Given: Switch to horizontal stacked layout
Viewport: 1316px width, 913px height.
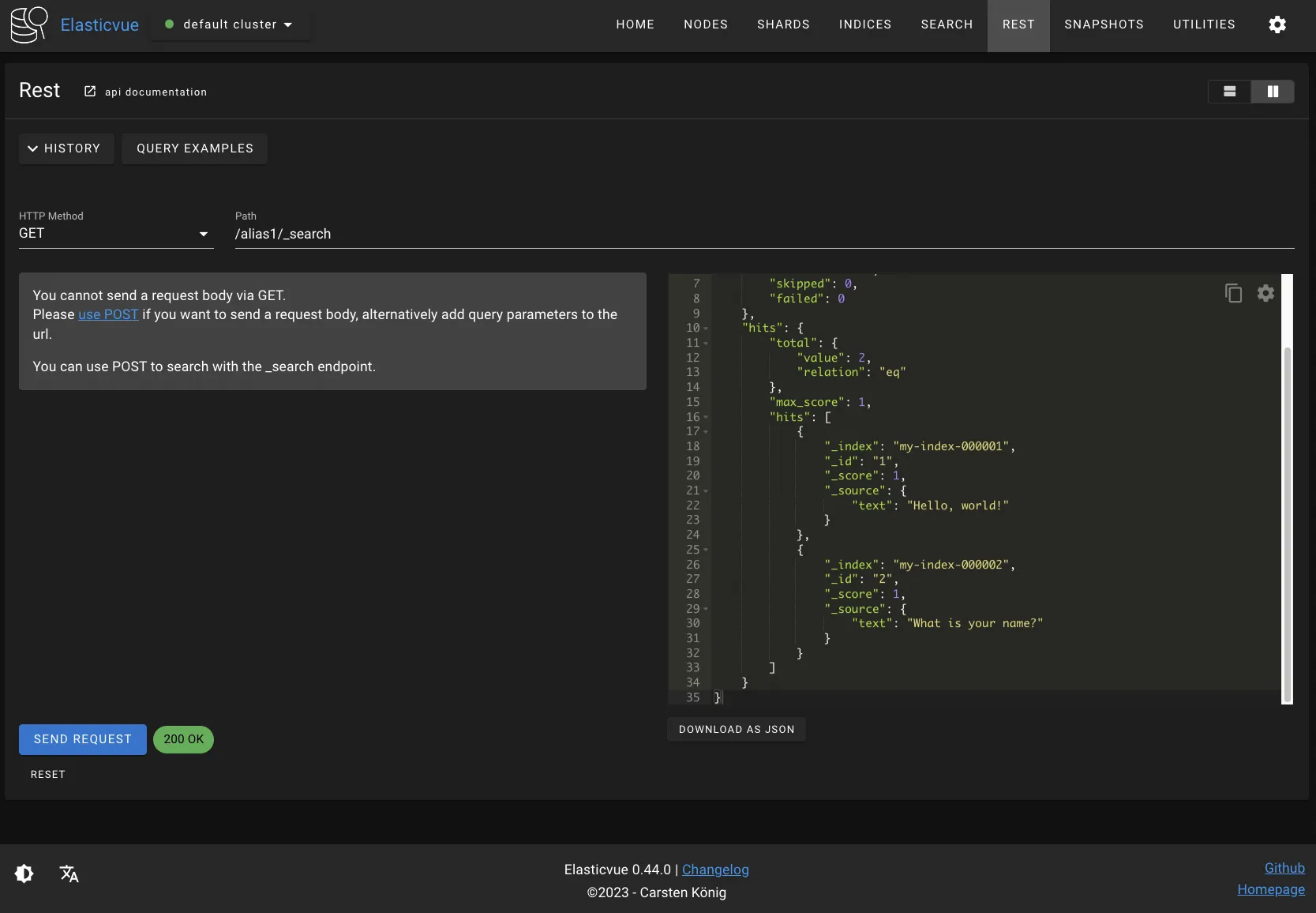Looking at the screenshot, I should tap(1230, 92).
